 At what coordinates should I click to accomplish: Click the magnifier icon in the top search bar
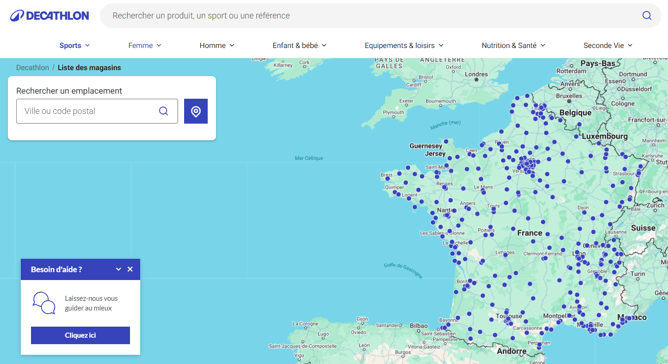tap(647, 15)
